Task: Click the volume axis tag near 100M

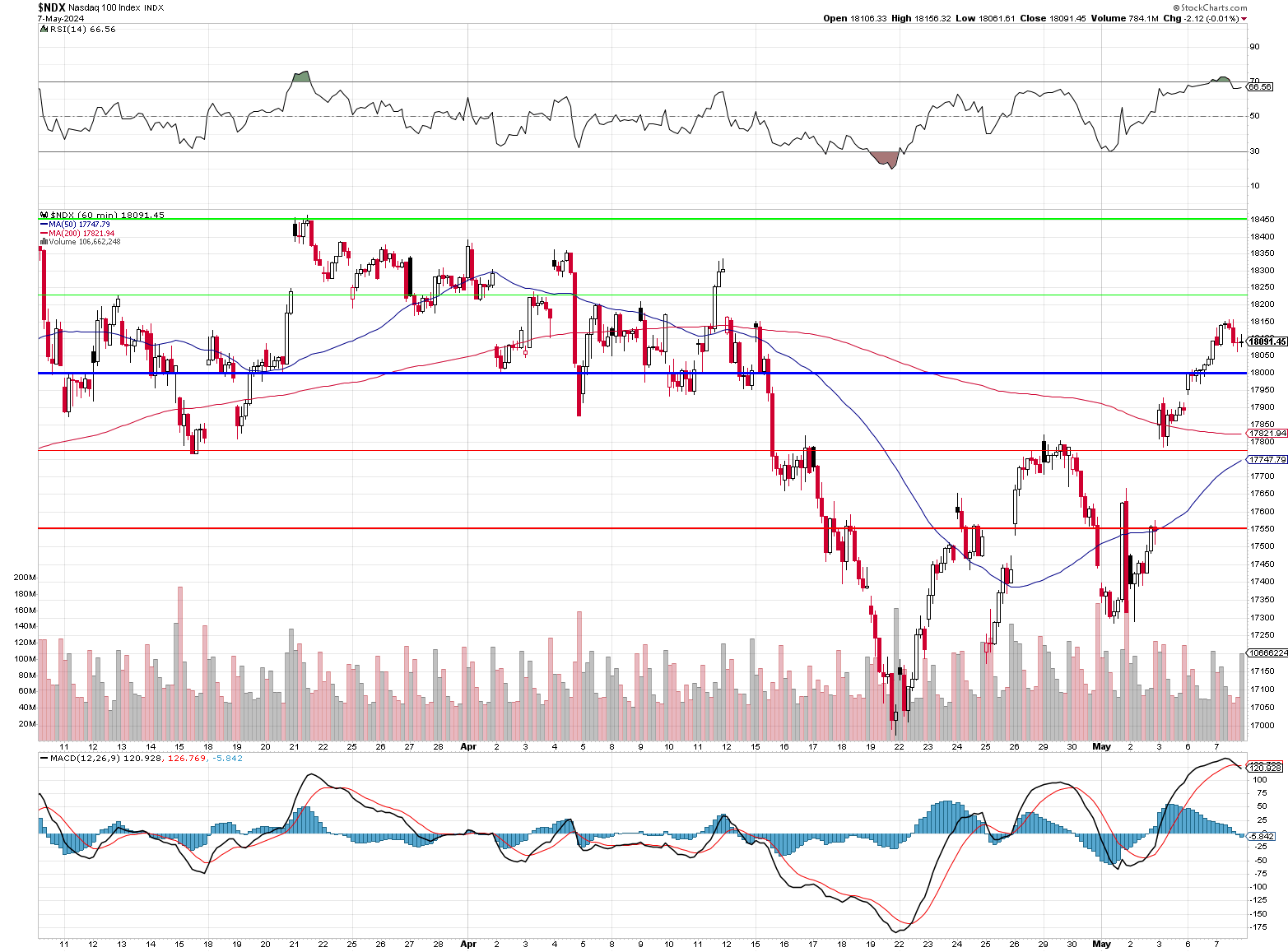Action: pyautogui.click(x=1267, y=652)
